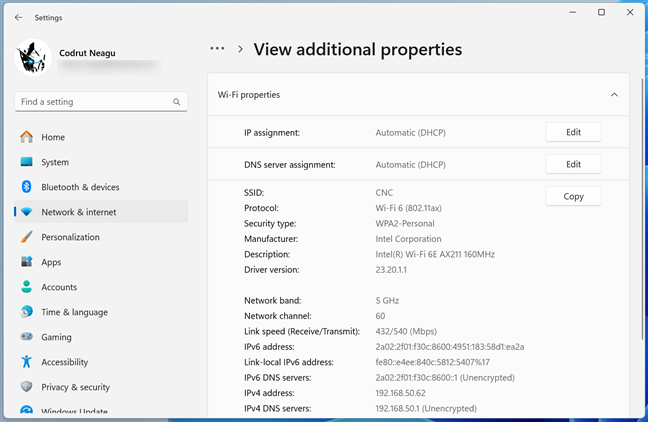This screenshot has height=422, width=648.
Task: Maximize the Settings window
Action: (601, 12)
